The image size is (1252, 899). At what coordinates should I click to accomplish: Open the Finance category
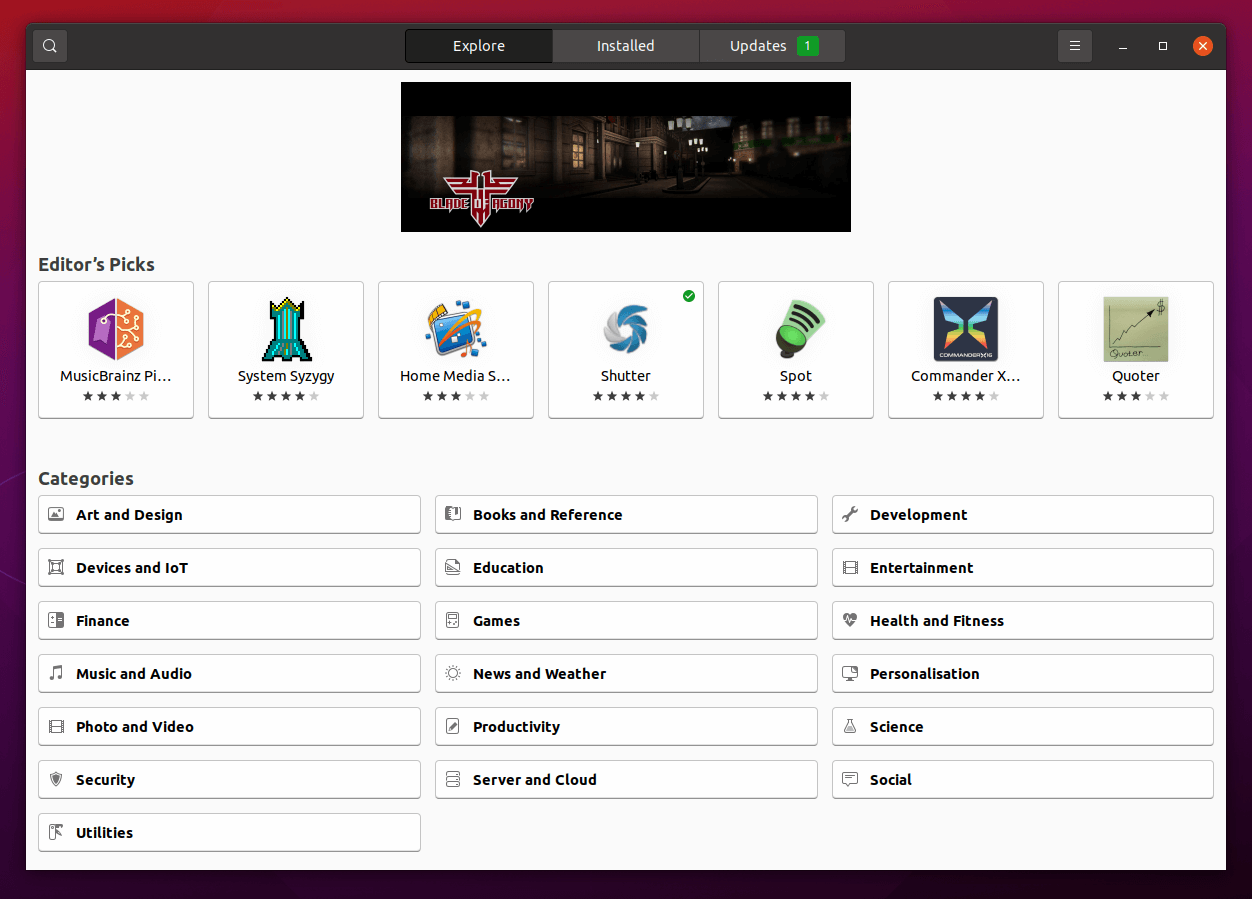[x=229, y=621]
